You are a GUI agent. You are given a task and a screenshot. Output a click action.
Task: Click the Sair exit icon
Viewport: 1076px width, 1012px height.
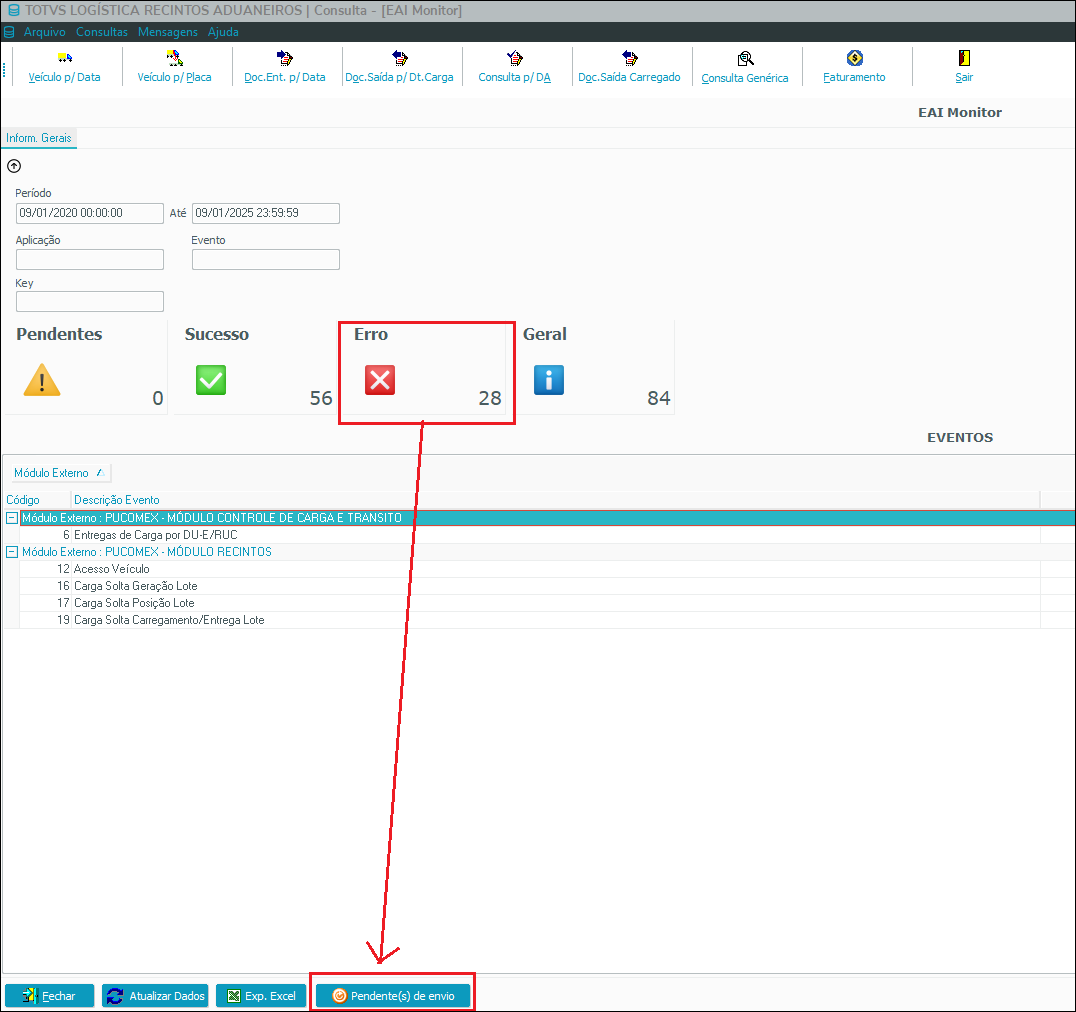click(964, 58)
